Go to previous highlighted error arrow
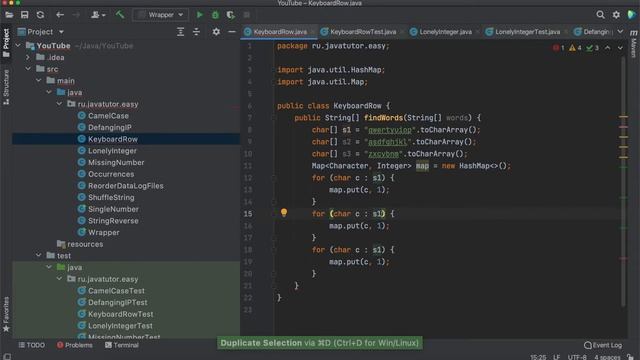The width and height of the screenshot is (640, 360). coord(607,48)
